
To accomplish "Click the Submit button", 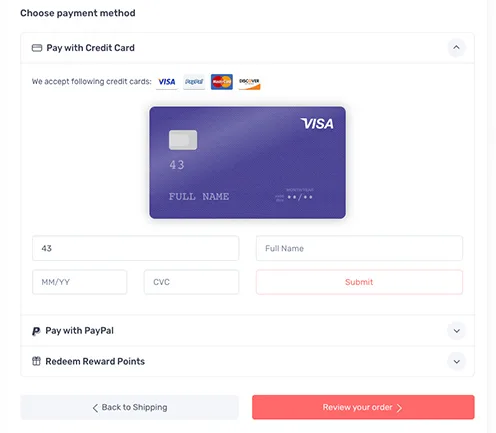I will (359, 282).
